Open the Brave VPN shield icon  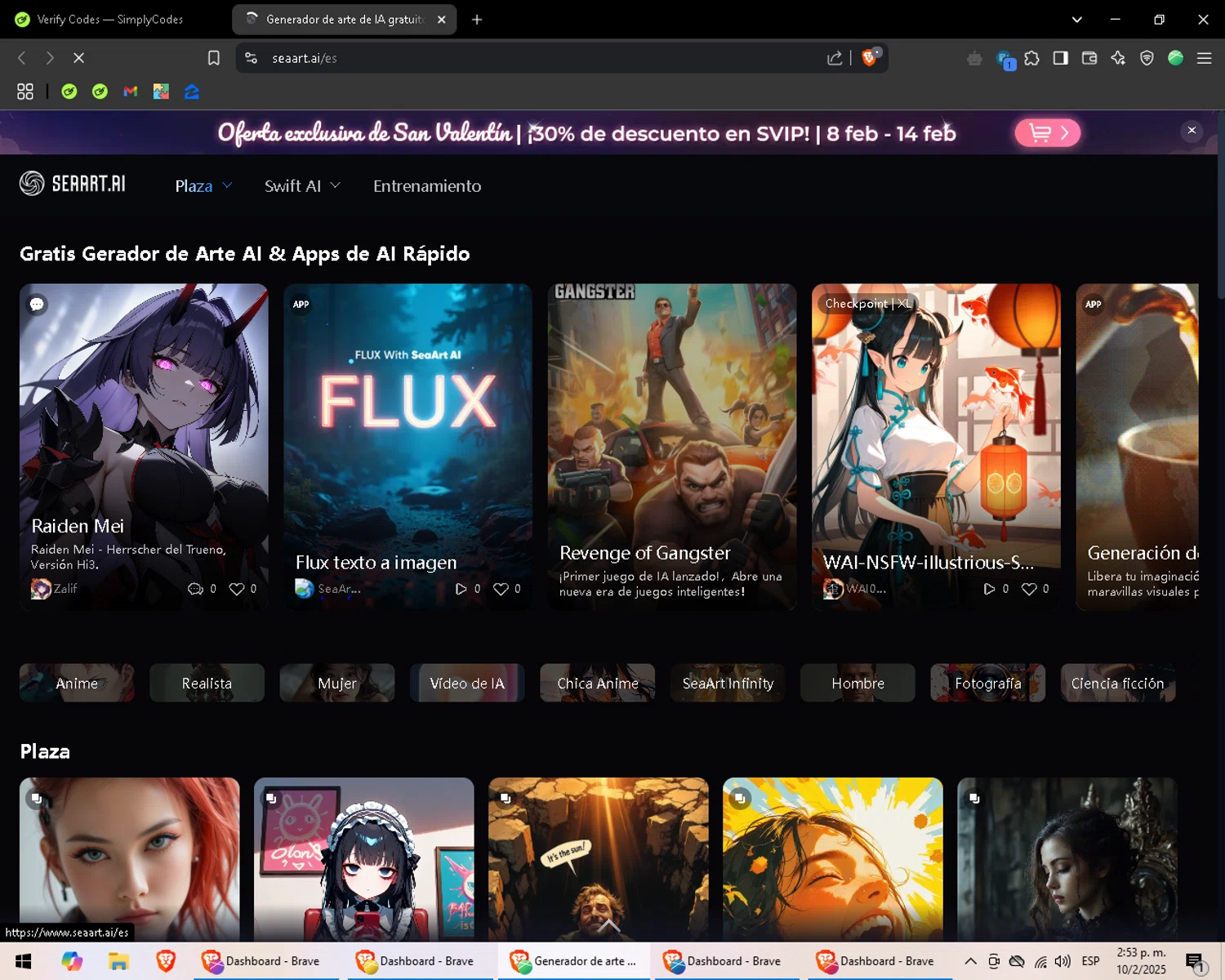click(x=1147, y=58)
